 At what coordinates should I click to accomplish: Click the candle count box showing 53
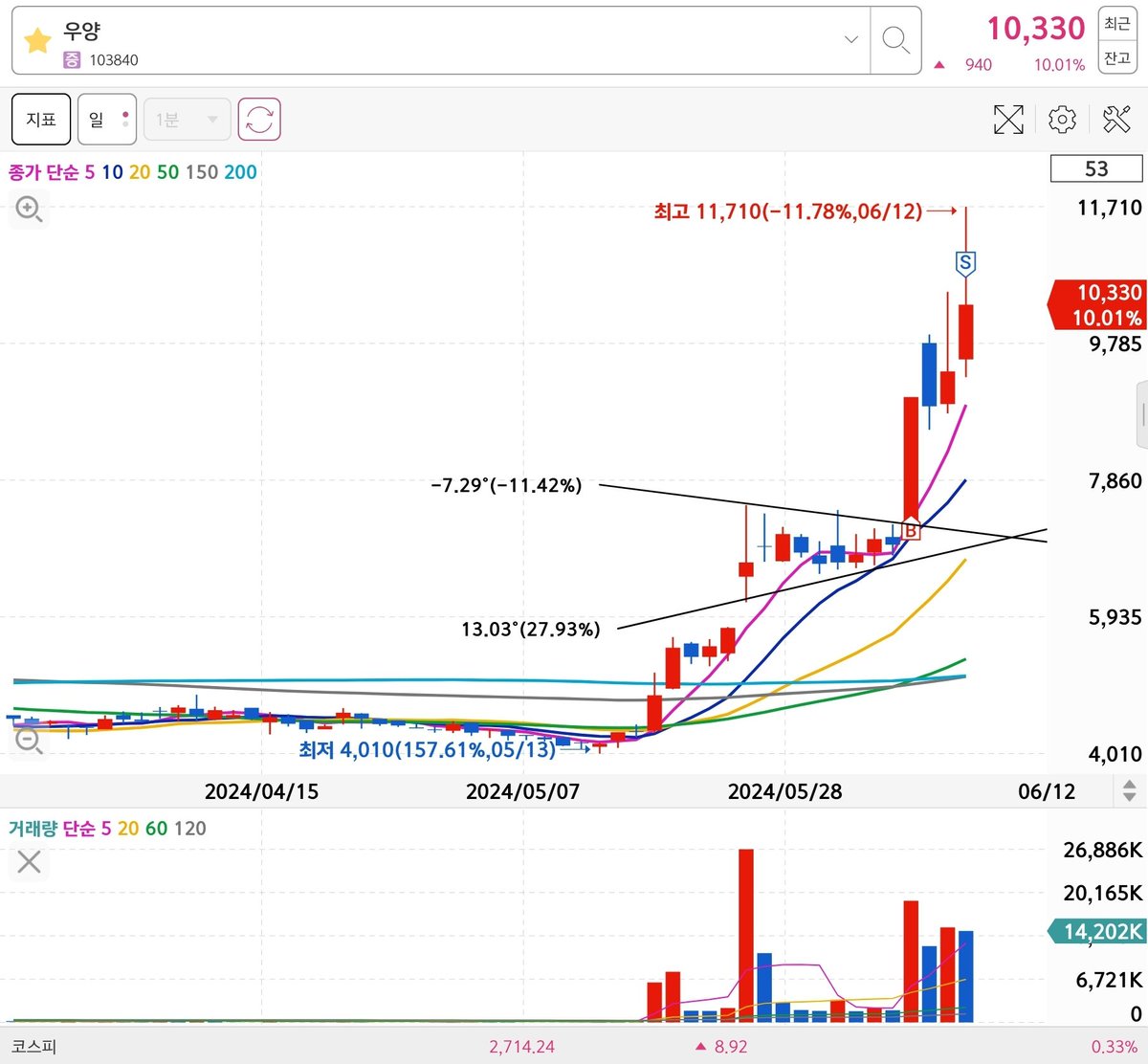pyautogui.click(x=1096, y=168)
